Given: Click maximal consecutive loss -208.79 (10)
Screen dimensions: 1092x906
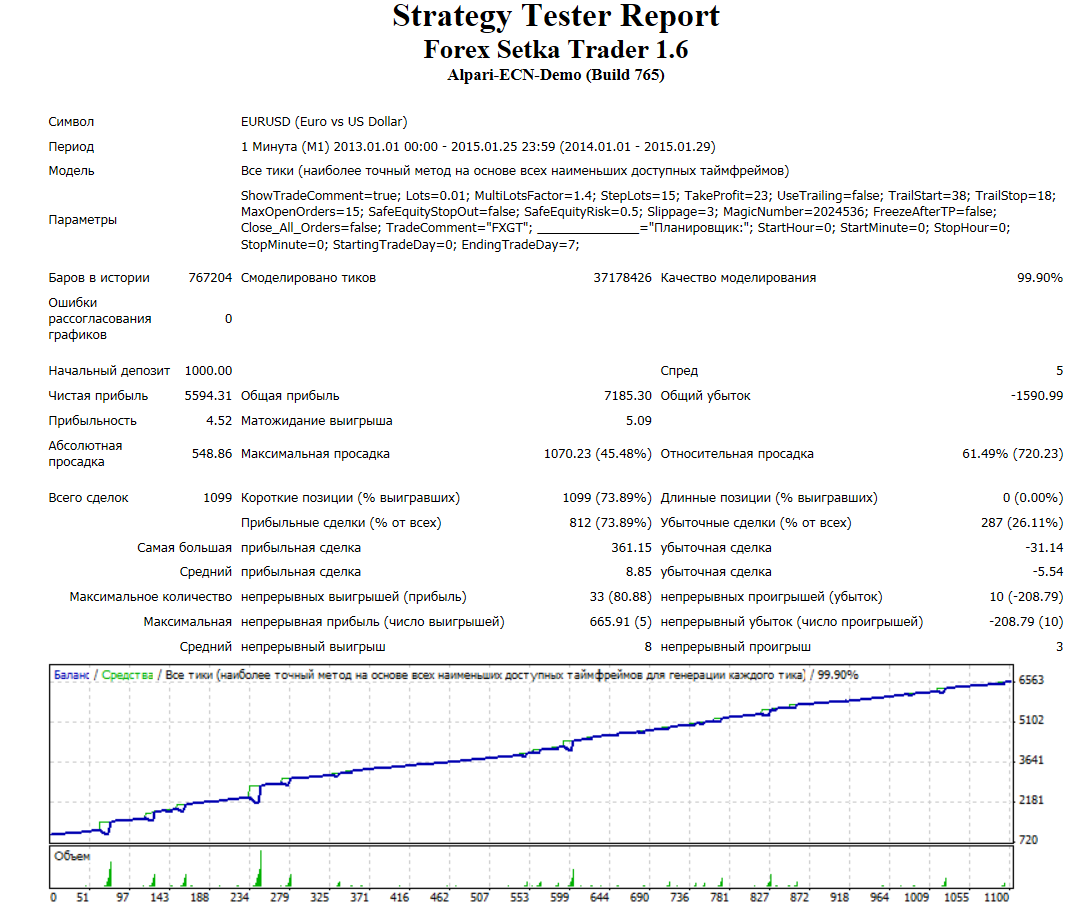Looking at the screenshot, I should pyautogui.click(x=1026, y=622).
